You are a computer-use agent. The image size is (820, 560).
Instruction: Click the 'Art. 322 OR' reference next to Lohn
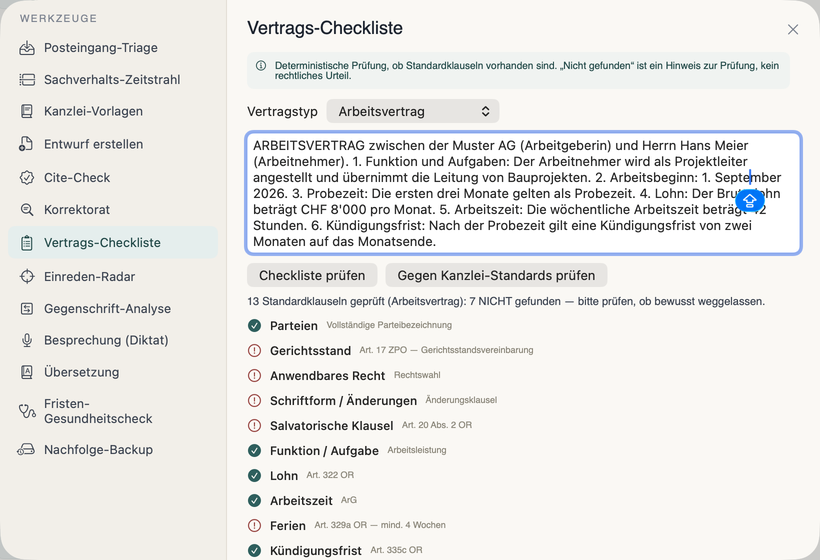click(x=330, y=475)
